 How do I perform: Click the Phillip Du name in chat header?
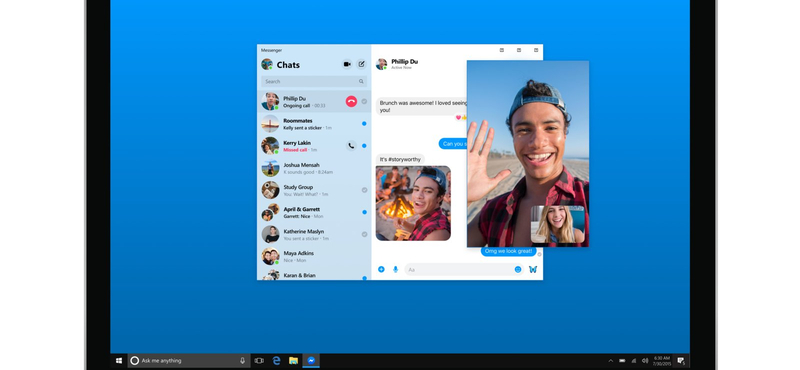(x=405, y=61)
